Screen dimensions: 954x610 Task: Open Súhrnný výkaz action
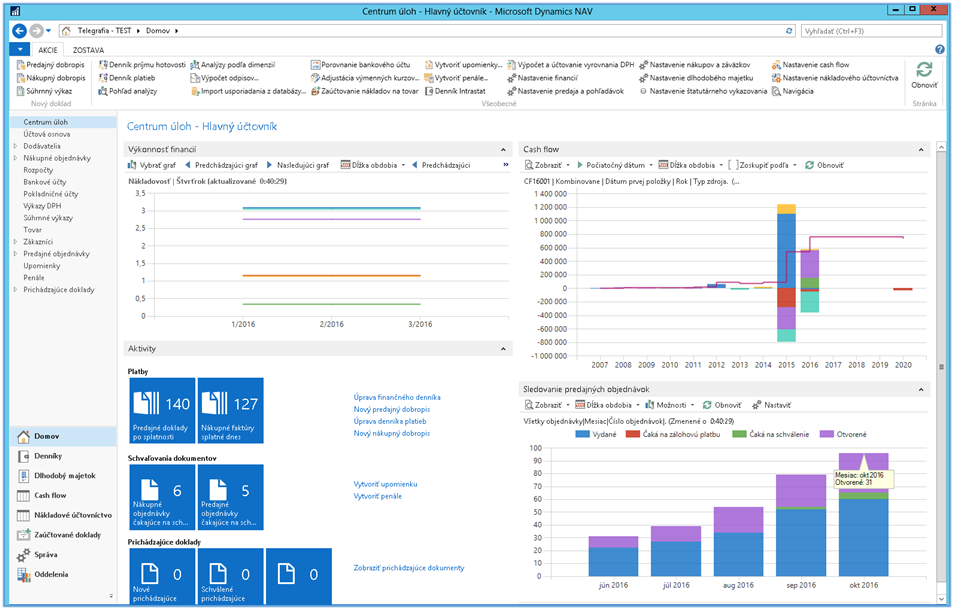44,91
